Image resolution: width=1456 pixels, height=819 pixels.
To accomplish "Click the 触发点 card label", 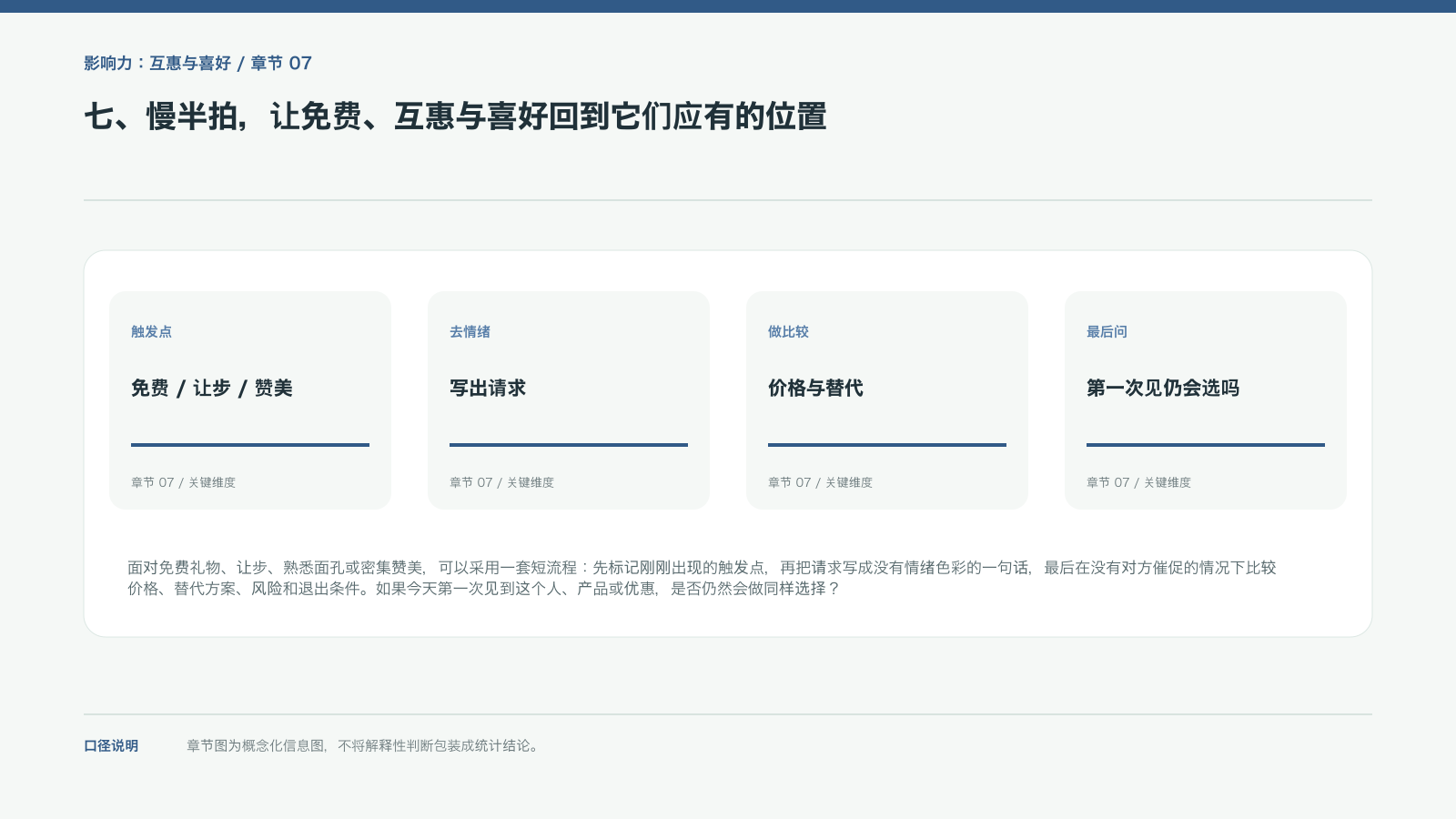I will 151,332.
